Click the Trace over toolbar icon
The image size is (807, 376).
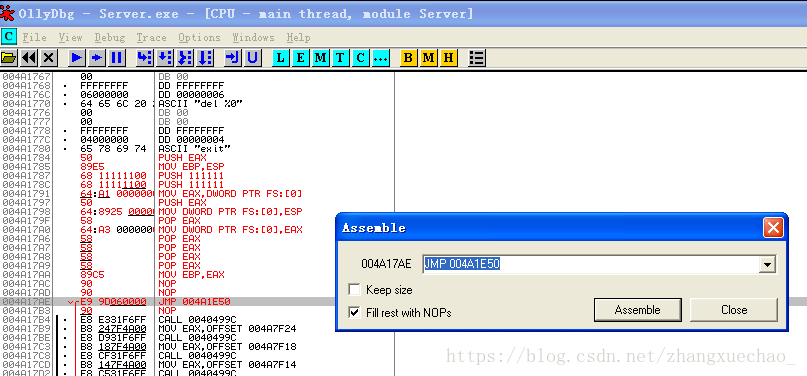pos(205,58)
